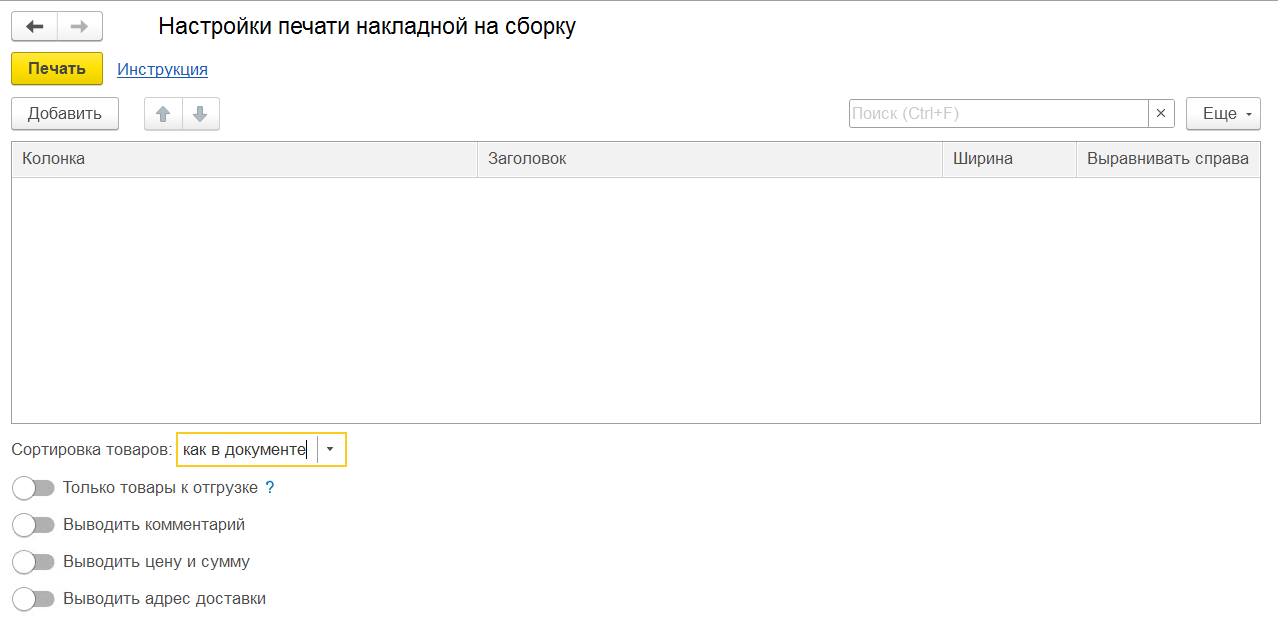Screen dimensions: 1278x624
Task: Click the Заголовок column header
Action: (x=710, y=159)
